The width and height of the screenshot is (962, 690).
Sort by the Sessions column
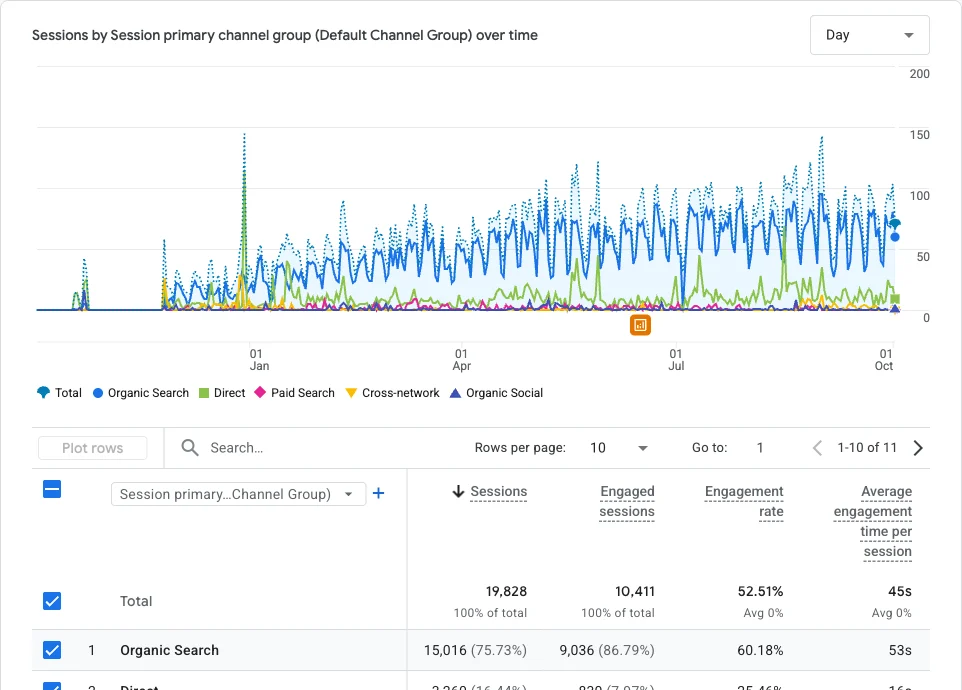tap(499, 492)
